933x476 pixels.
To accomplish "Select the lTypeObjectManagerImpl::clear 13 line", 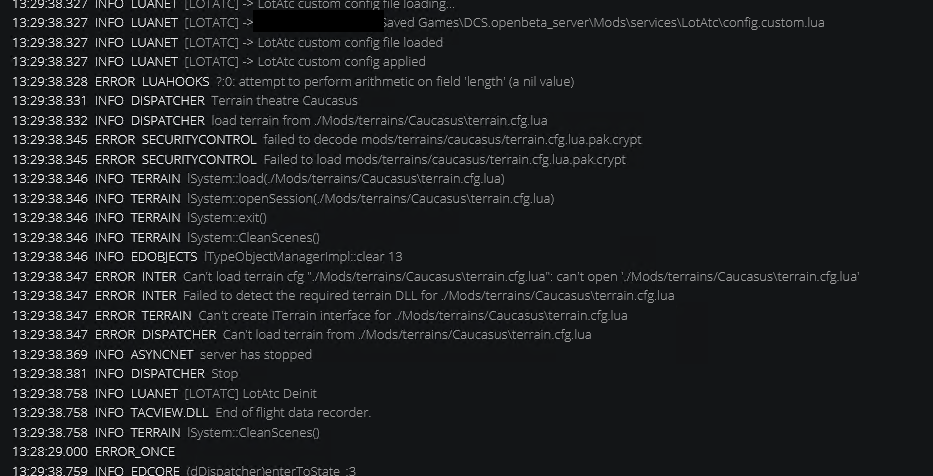I will 207,256.
